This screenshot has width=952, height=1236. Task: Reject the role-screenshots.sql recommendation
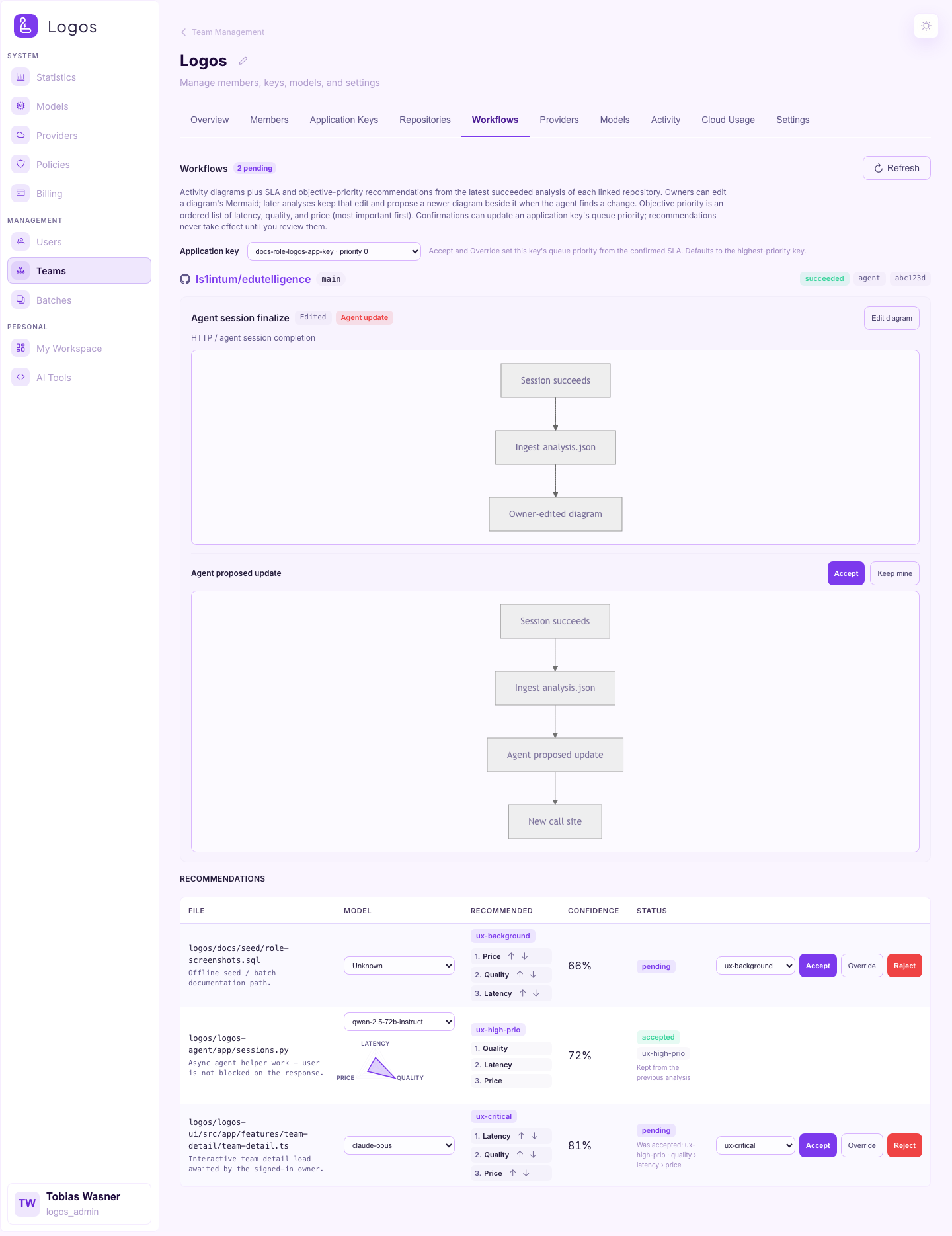coord(904,966)
